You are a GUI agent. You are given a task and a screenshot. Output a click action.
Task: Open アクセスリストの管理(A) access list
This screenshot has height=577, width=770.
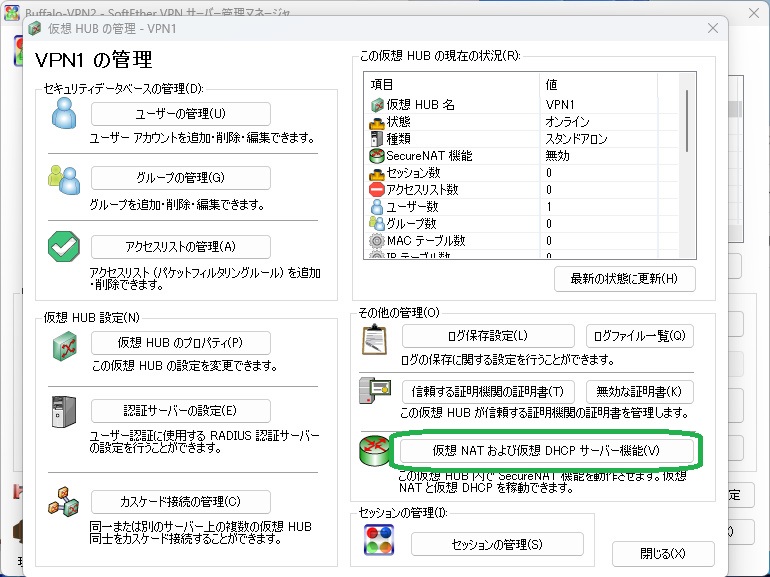tap(181, 247)
